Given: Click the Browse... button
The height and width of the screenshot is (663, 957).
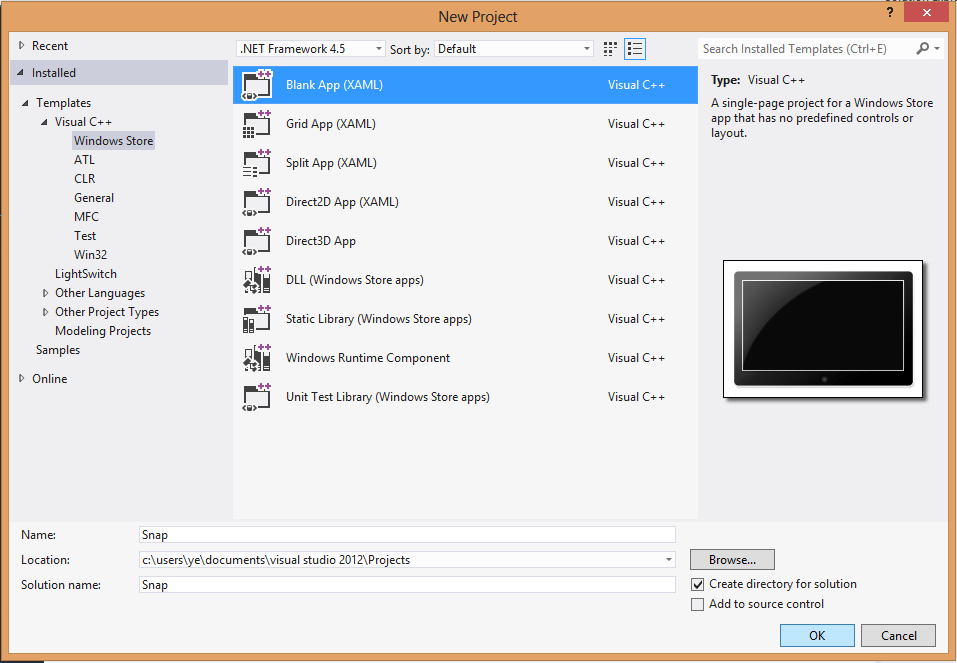Looking at the screenshot, I should coord(732,560).
